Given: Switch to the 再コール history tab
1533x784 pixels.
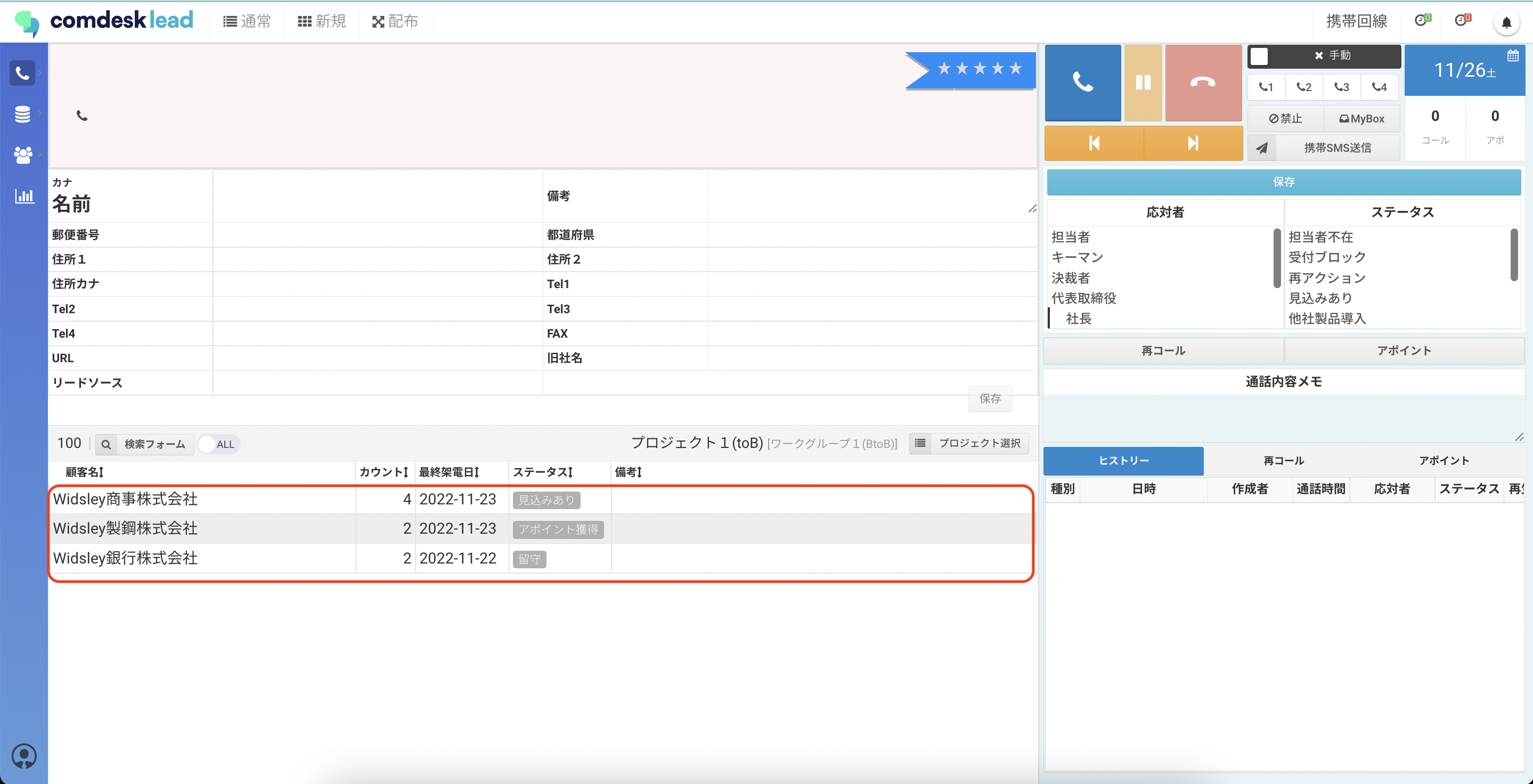Looking at the screenshot, I should click(x=1283, y=460).
